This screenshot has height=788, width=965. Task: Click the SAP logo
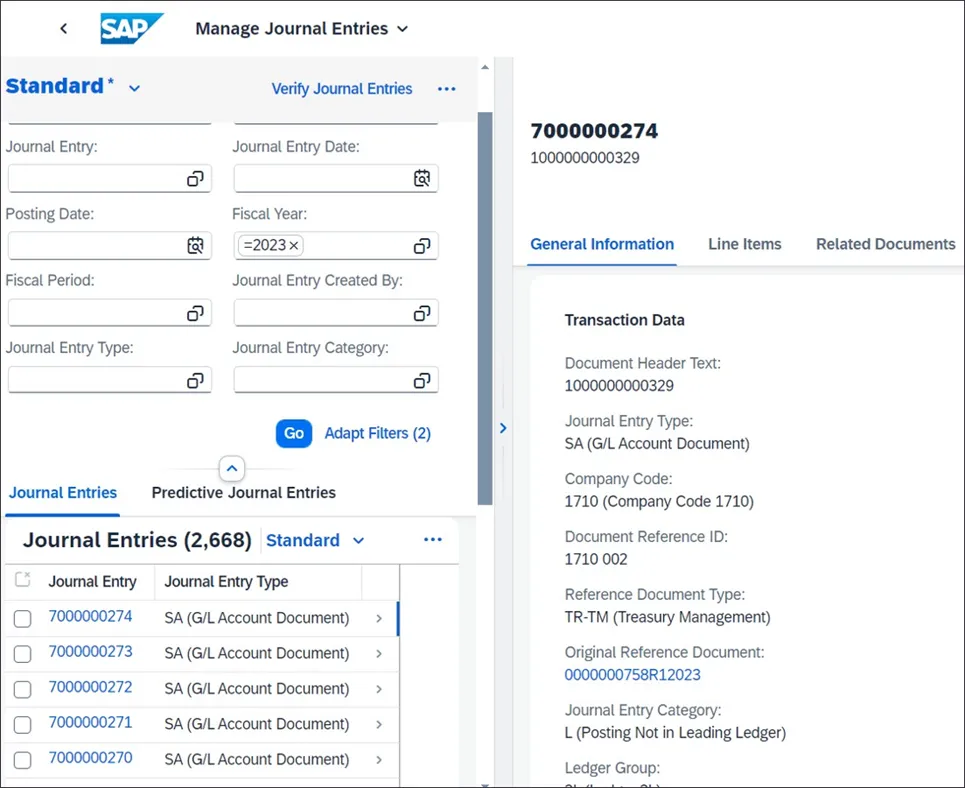[x=131, y=28]
